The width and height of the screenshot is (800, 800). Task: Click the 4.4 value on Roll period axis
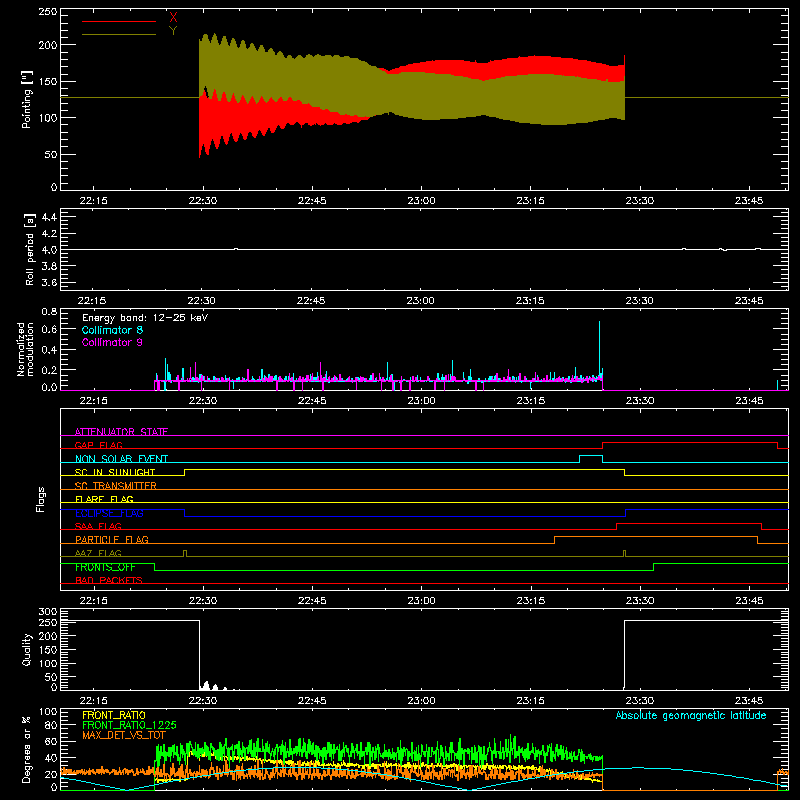(x=49, y=217)
